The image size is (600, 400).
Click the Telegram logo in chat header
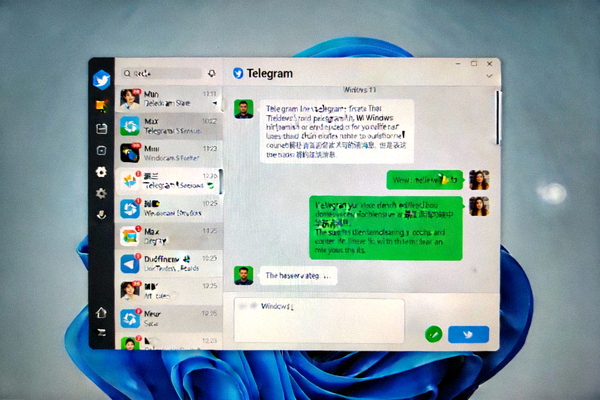(x=238, y=73)
